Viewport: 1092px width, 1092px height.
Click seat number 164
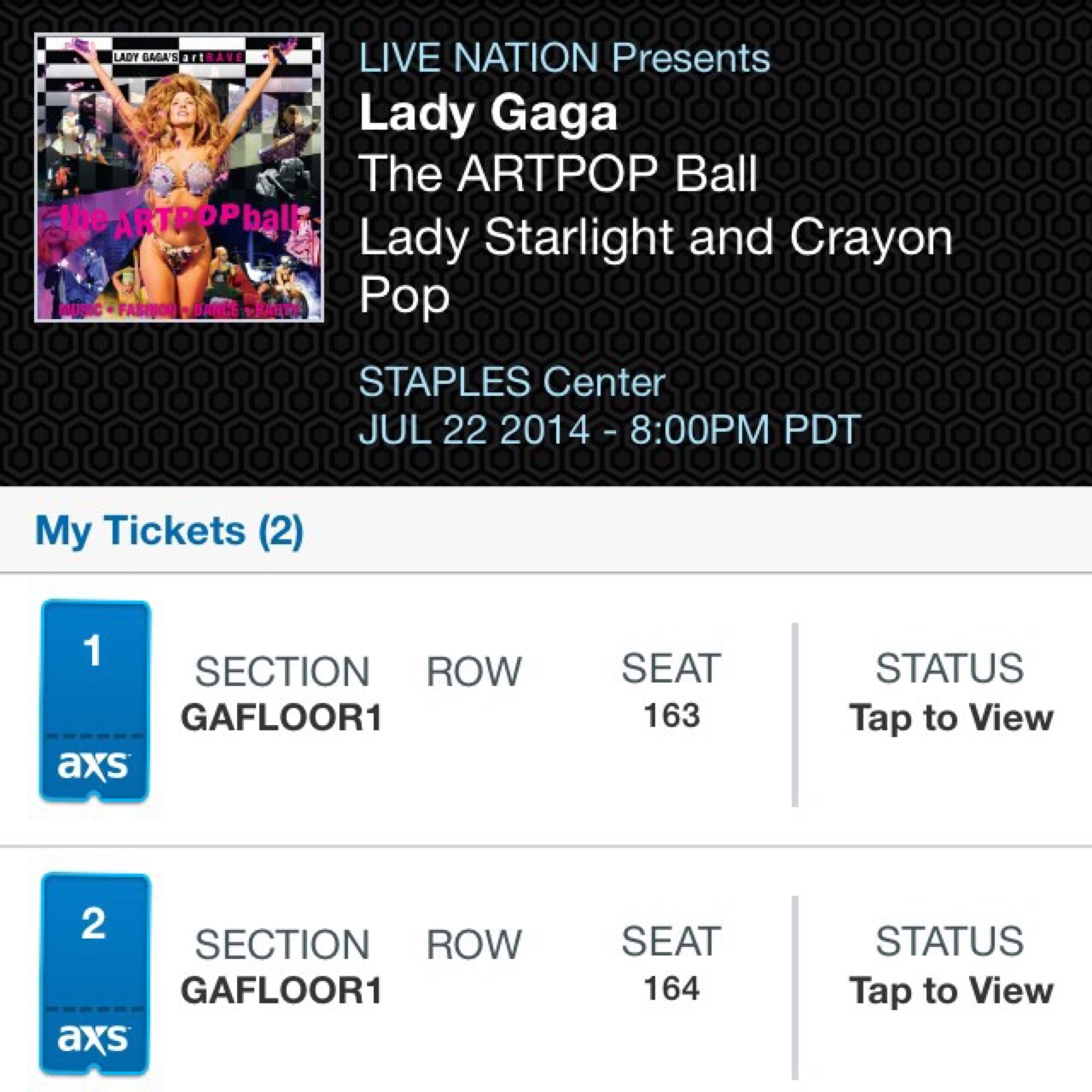671,989
